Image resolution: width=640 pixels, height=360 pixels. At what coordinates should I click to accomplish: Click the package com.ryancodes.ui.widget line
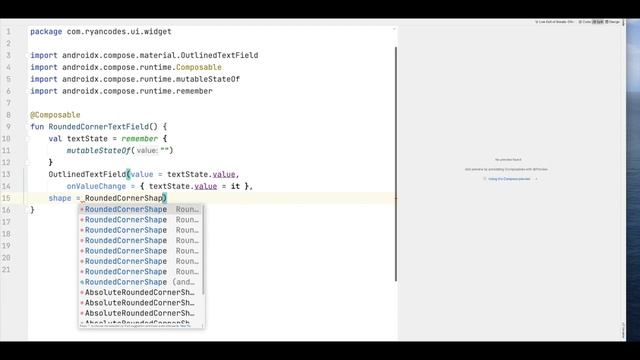click(101, 32)
